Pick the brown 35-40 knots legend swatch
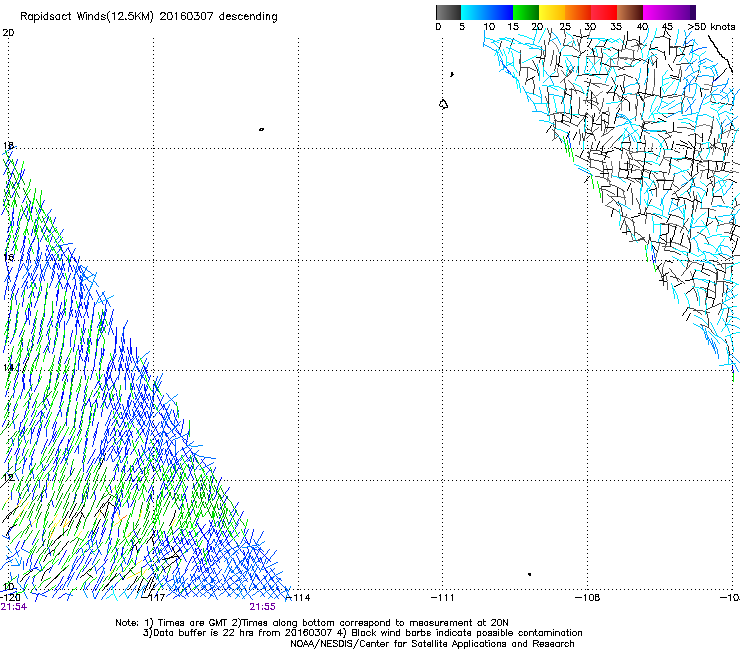Screen dimensions: 740x650 630,12
